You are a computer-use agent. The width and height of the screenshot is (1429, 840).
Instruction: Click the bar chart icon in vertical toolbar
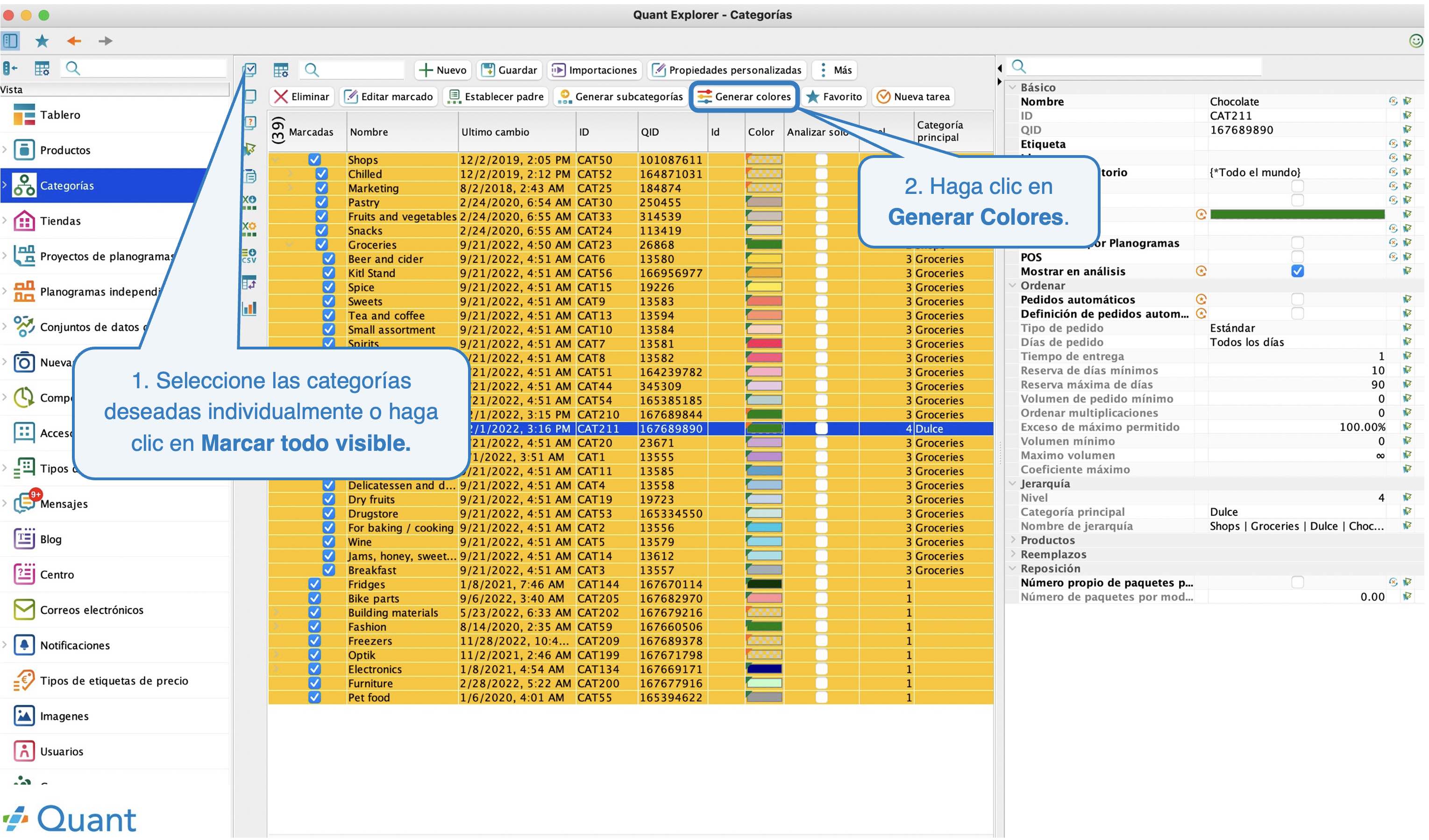click(x=249, y=309)
